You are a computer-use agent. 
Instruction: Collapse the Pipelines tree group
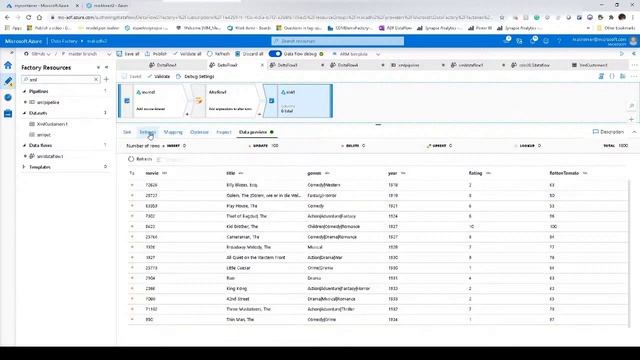pos(24,91)
